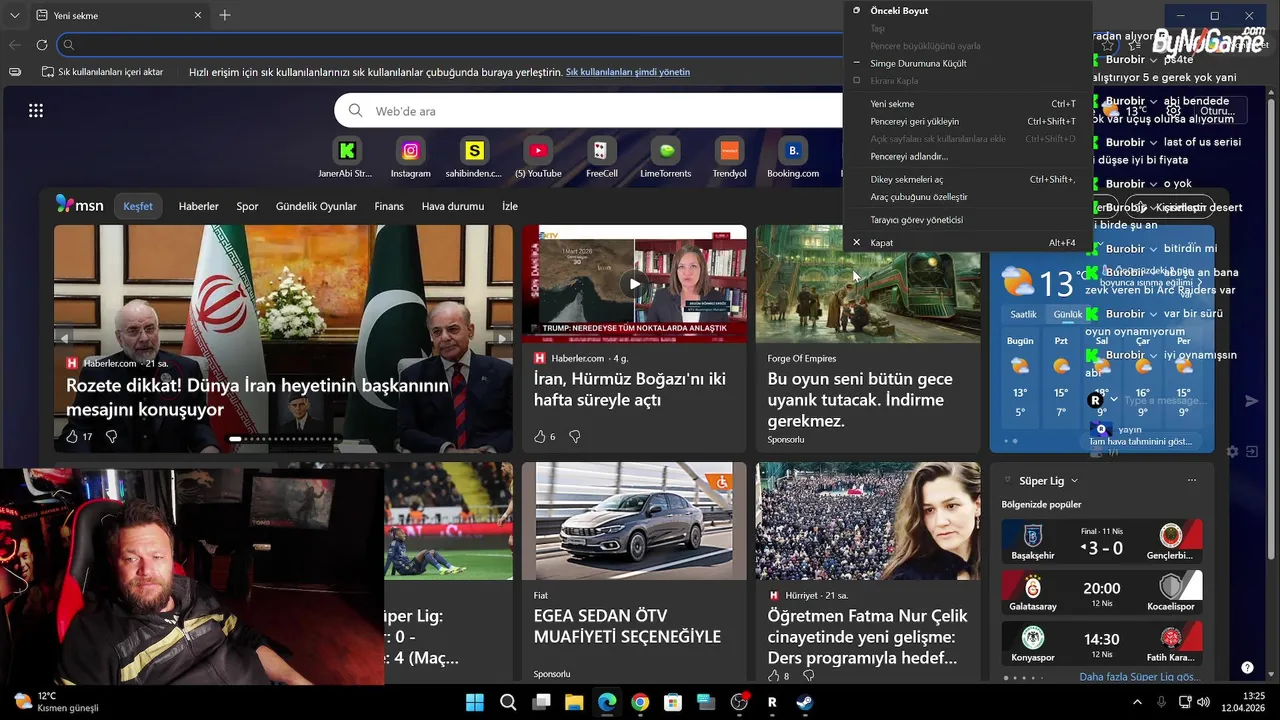Open Steam from the taskbar

point(804,702)
